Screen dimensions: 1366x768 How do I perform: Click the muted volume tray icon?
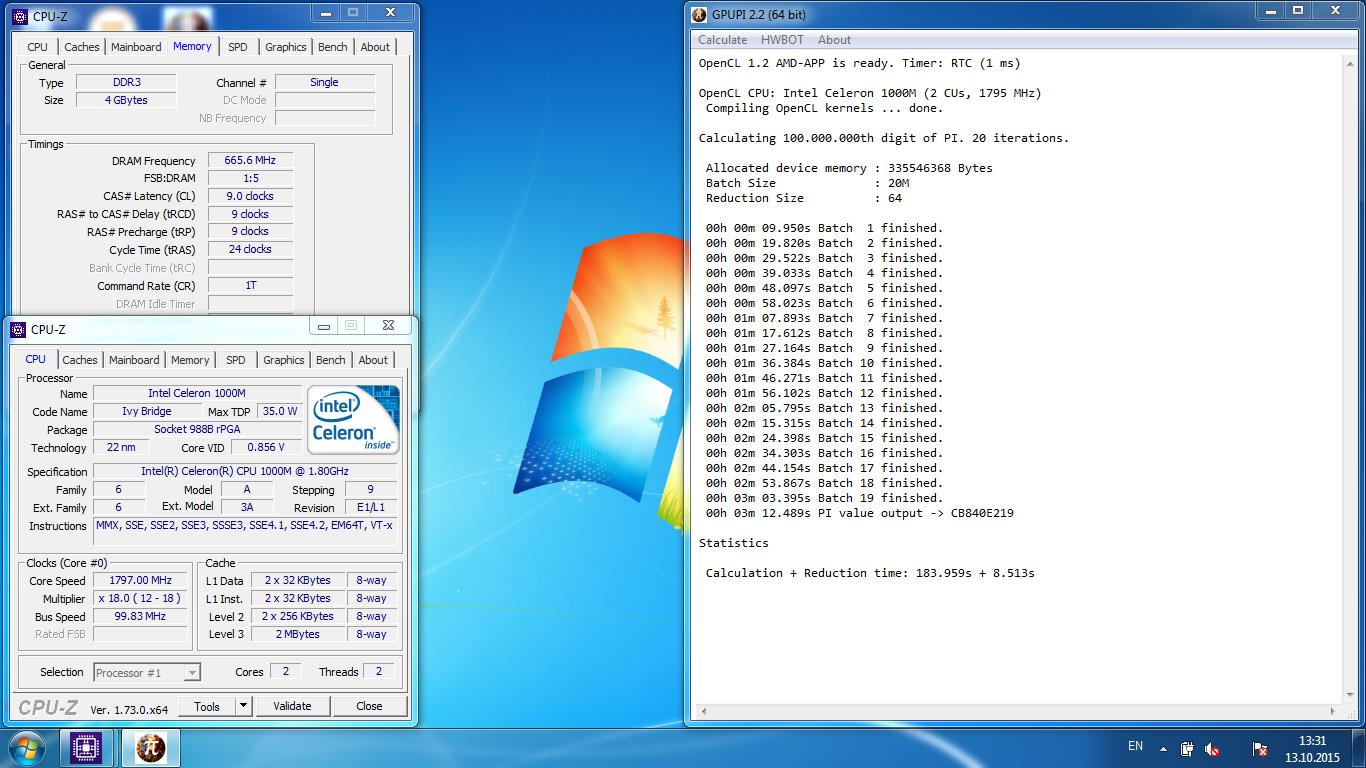[x=1212, y=748]
